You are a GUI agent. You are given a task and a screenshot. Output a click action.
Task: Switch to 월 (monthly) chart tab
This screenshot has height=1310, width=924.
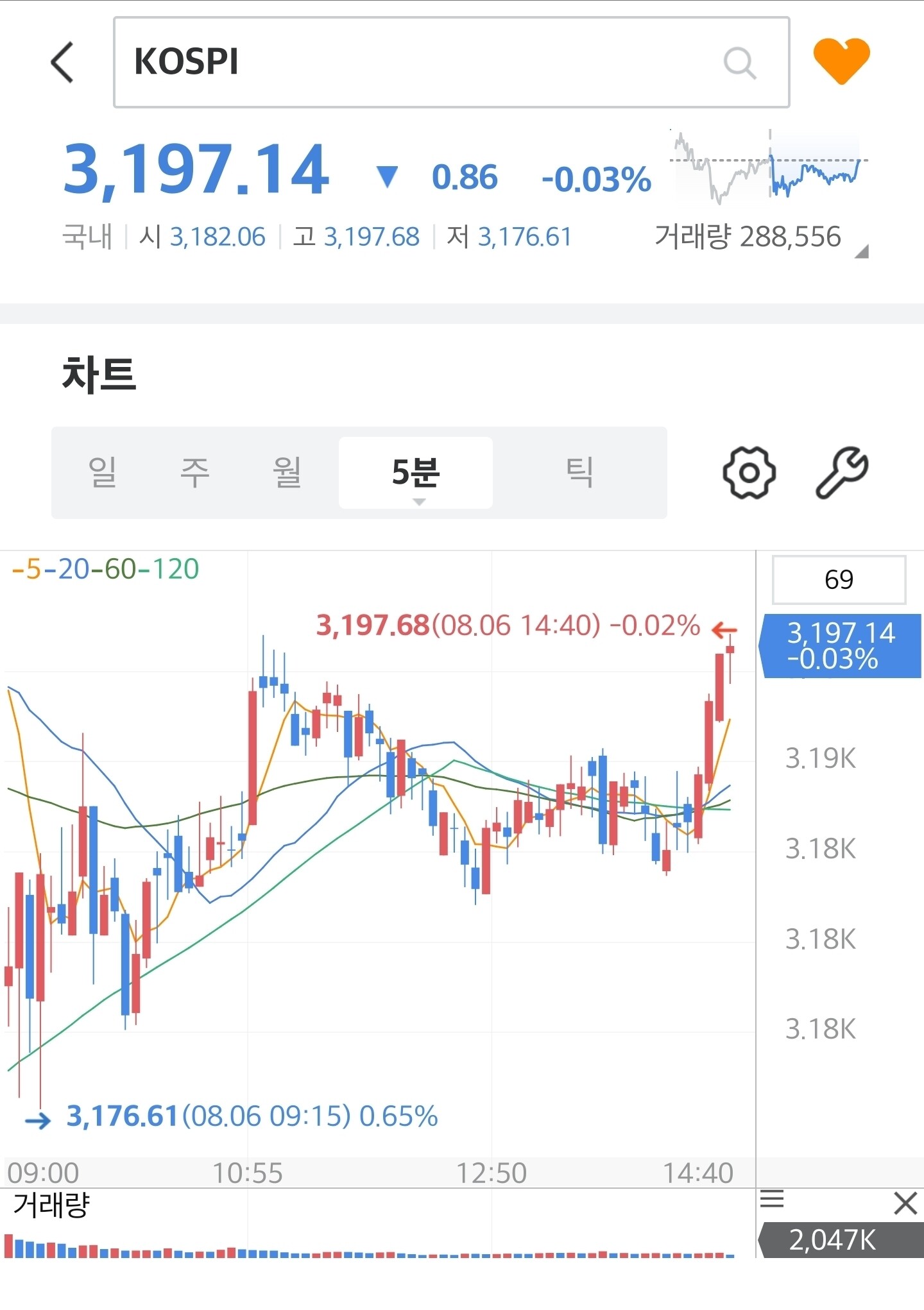tap(287, 473)
